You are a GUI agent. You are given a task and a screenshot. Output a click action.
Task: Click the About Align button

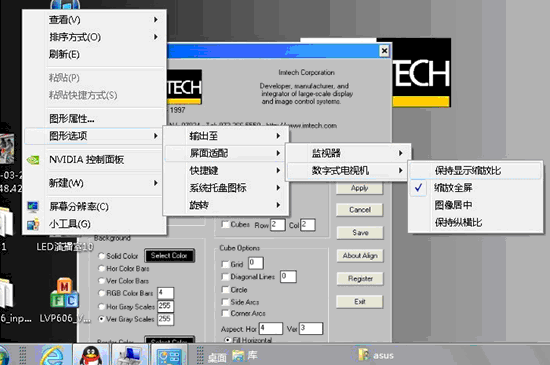click(360, 256)
